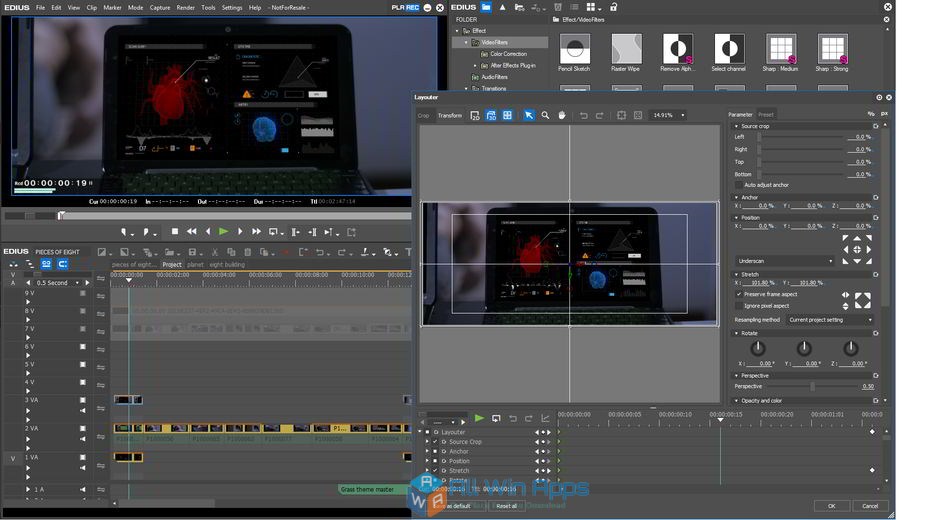The image size is (925, 520).
Task: Play the clip in the preview player
Action: 224,231
